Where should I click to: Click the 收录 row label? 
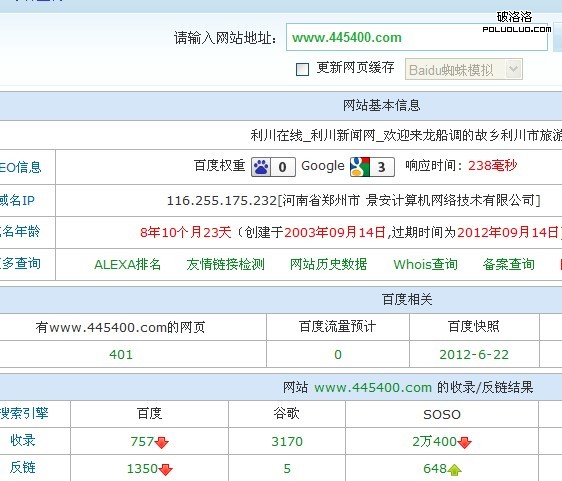22,440
